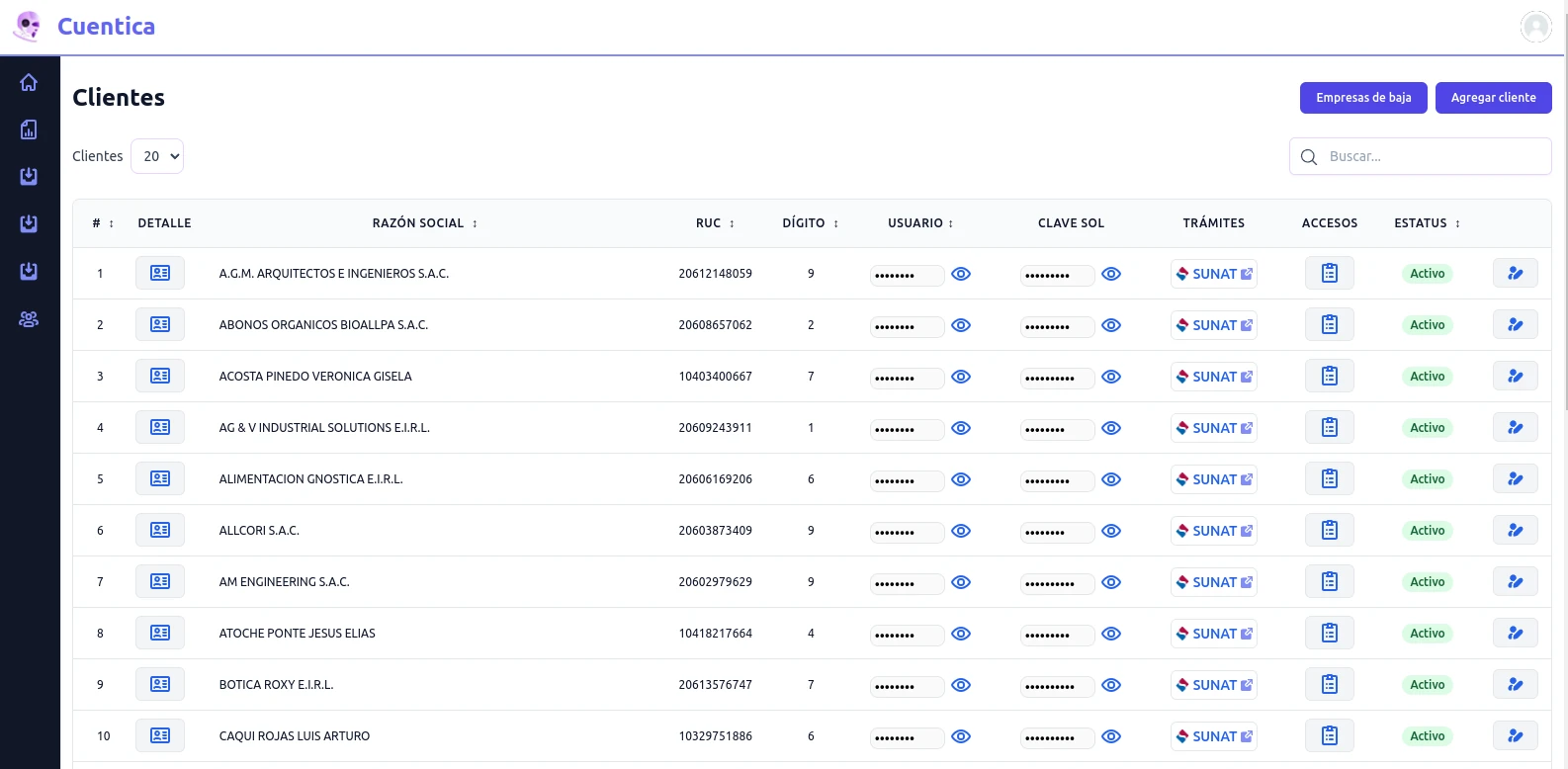Open detail card for BOTICA ROXY E.I.R.L.

[x=160, y=684]
